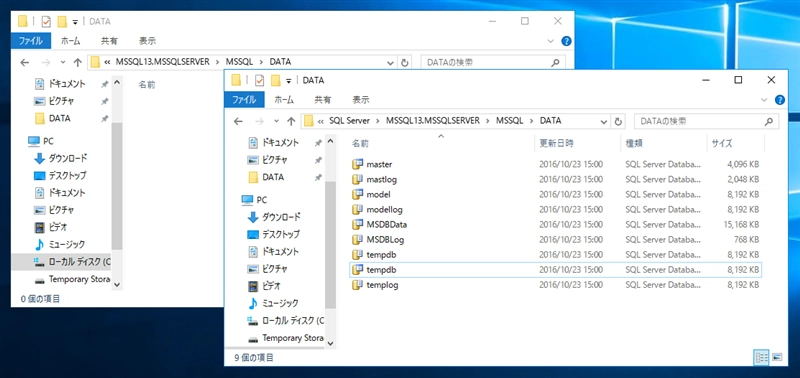Select the templog file icon
Screen dimensions: 800x378
[x=357, y=285]
